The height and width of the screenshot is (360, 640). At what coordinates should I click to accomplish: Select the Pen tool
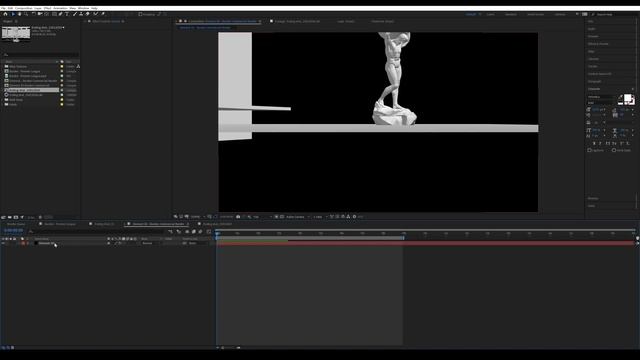pyautogui.click(x=60, y=14)
